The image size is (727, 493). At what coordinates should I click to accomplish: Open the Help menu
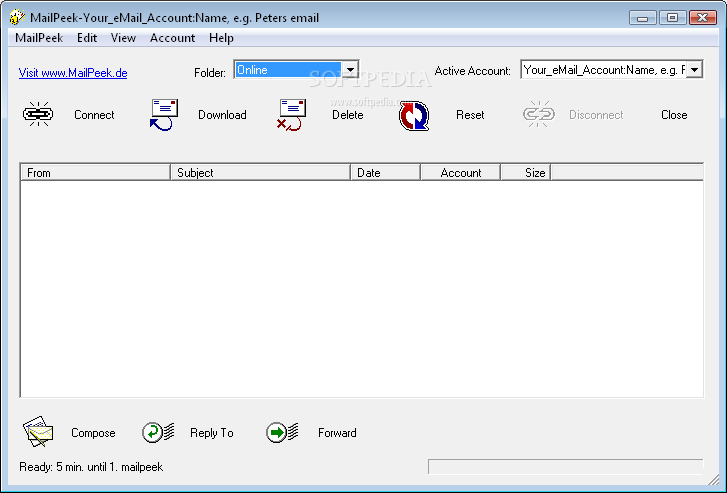pos(221,38)
